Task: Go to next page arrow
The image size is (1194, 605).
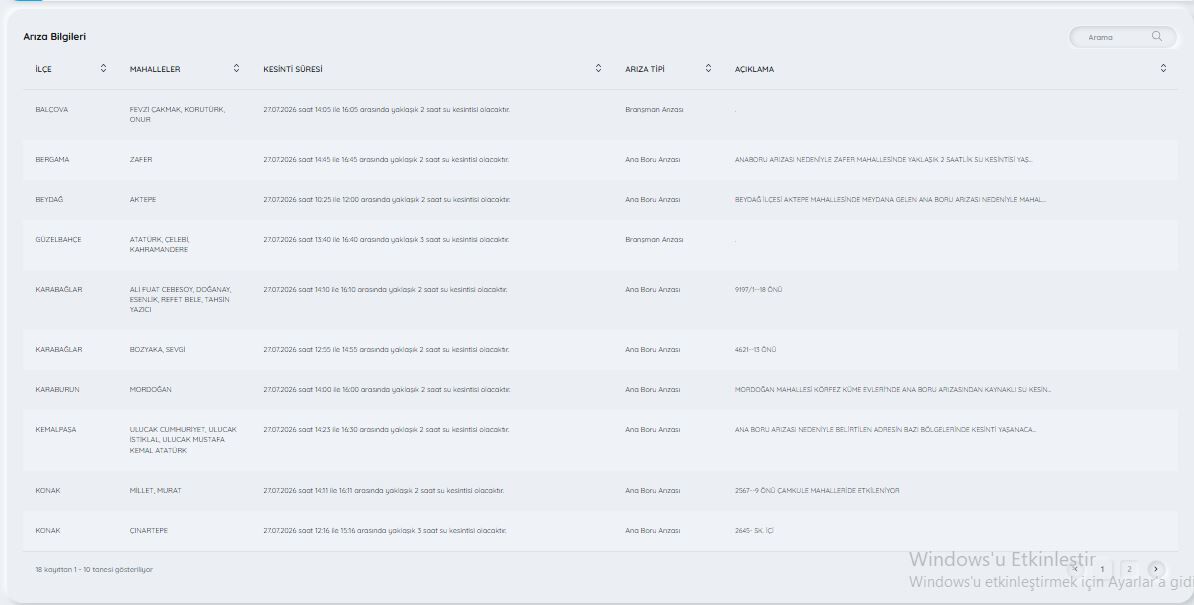Action: (1156, 569)
